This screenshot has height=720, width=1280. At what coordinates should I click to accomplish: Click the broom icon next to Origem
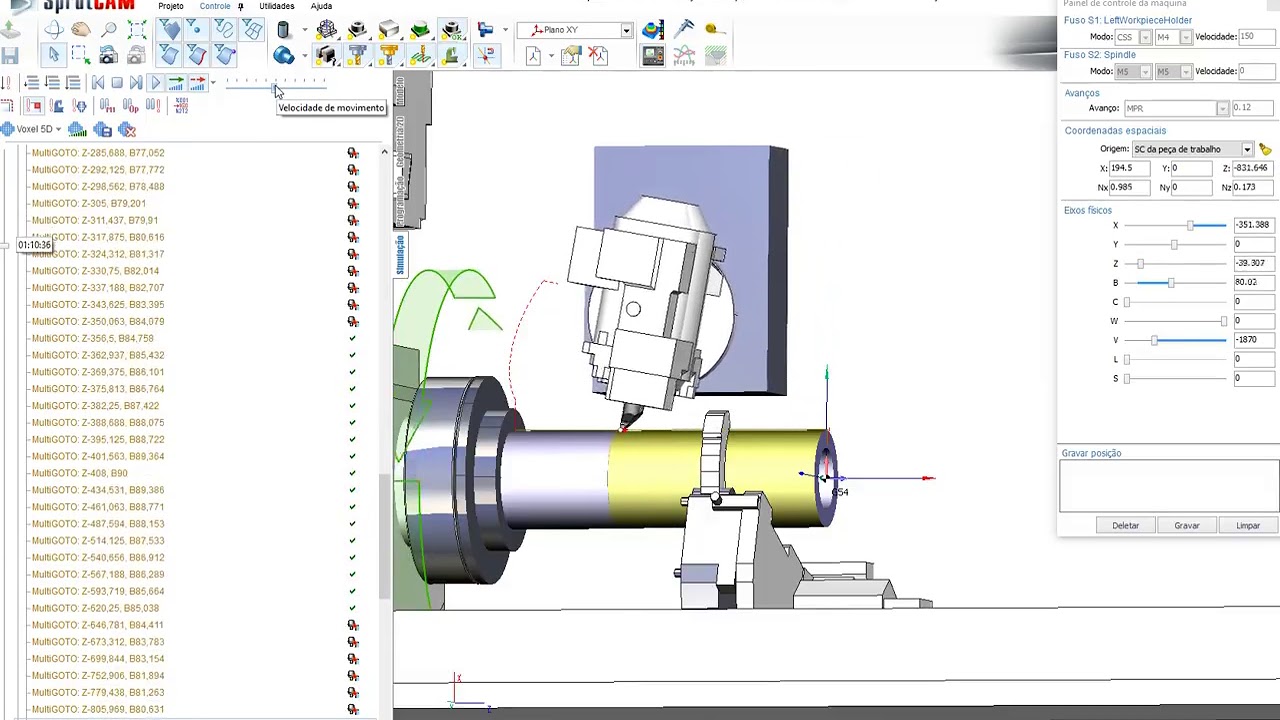point(1265,149)
